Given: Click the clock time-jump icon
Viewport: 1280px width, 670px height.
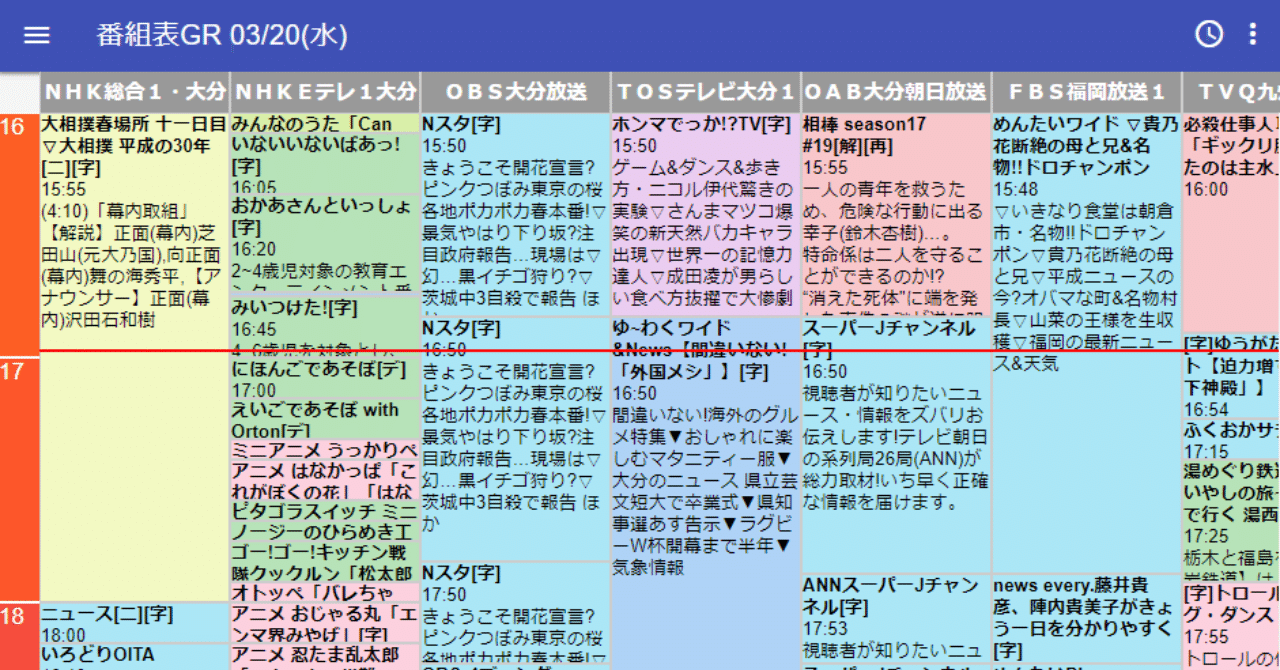Looking at the screenshot, I should (1209, 34).
